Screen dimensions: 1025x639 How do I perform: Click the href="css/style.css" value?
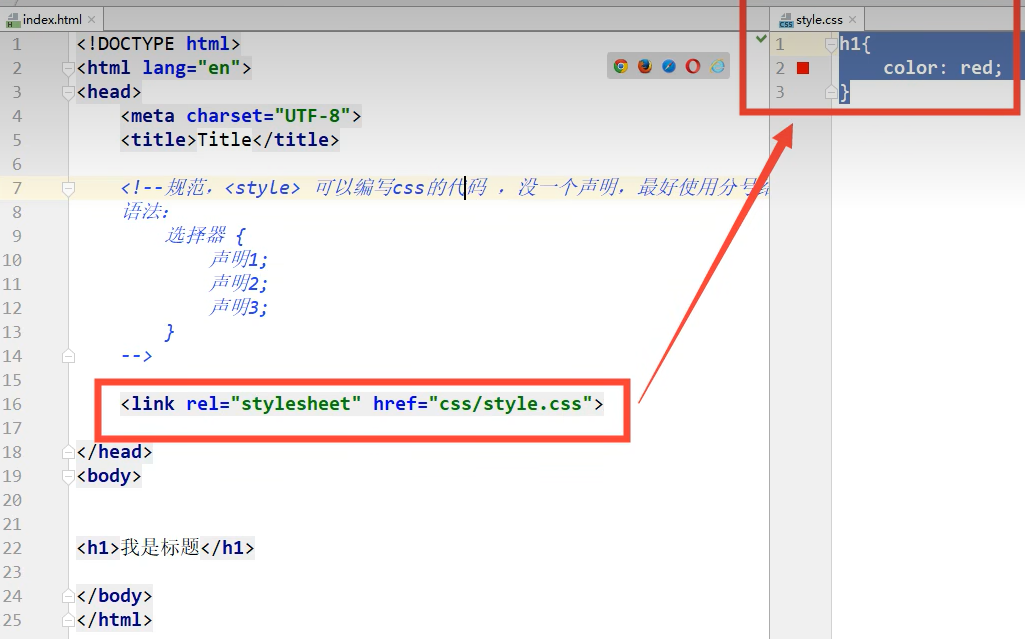pos(511,404)
